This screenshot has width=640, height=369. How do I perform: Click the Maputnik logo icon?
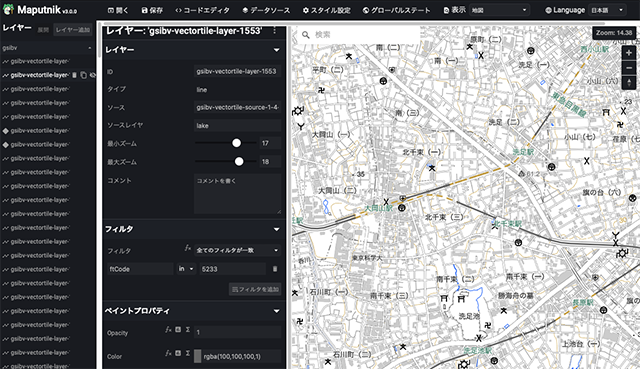[8, 9]
